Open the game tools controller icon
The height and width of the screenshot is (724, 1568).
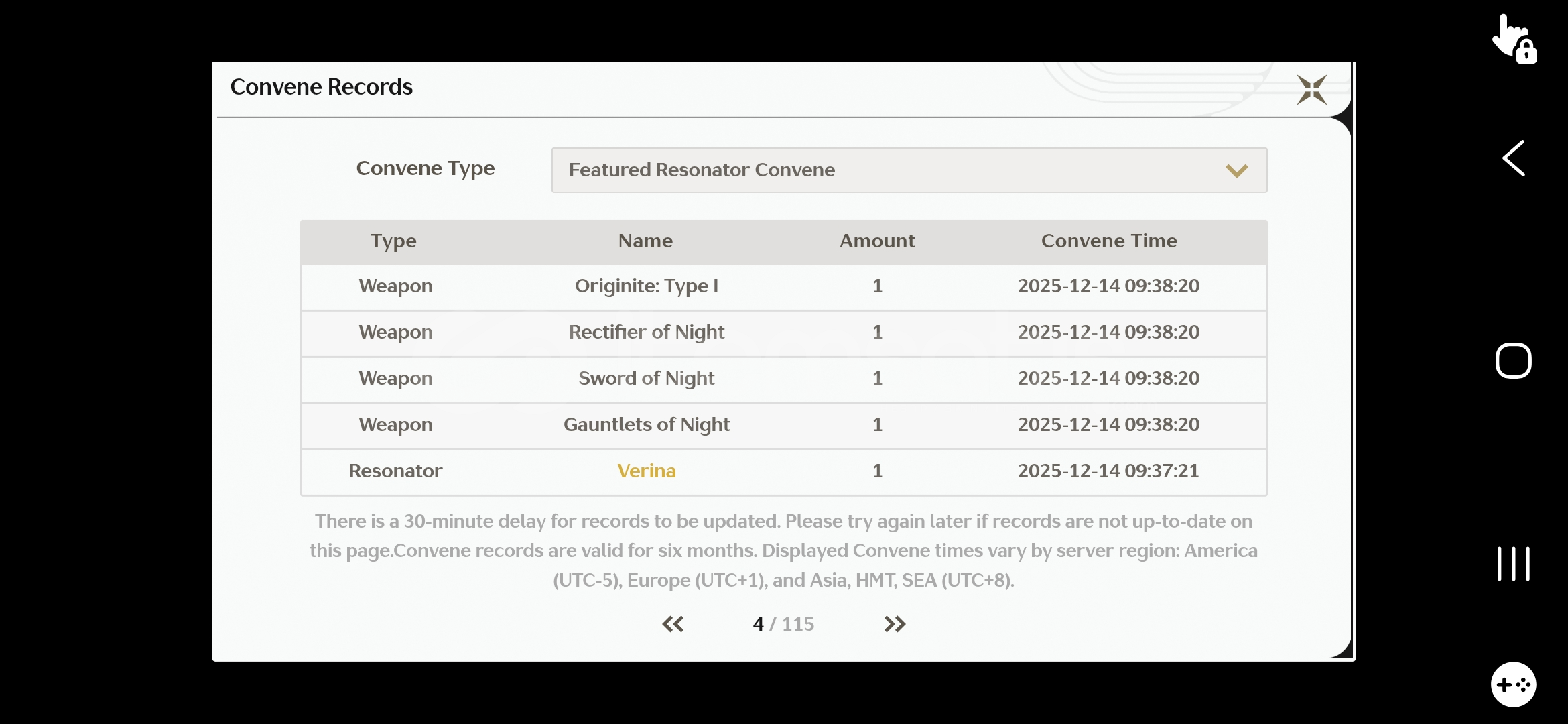(x=1513, y=684)
